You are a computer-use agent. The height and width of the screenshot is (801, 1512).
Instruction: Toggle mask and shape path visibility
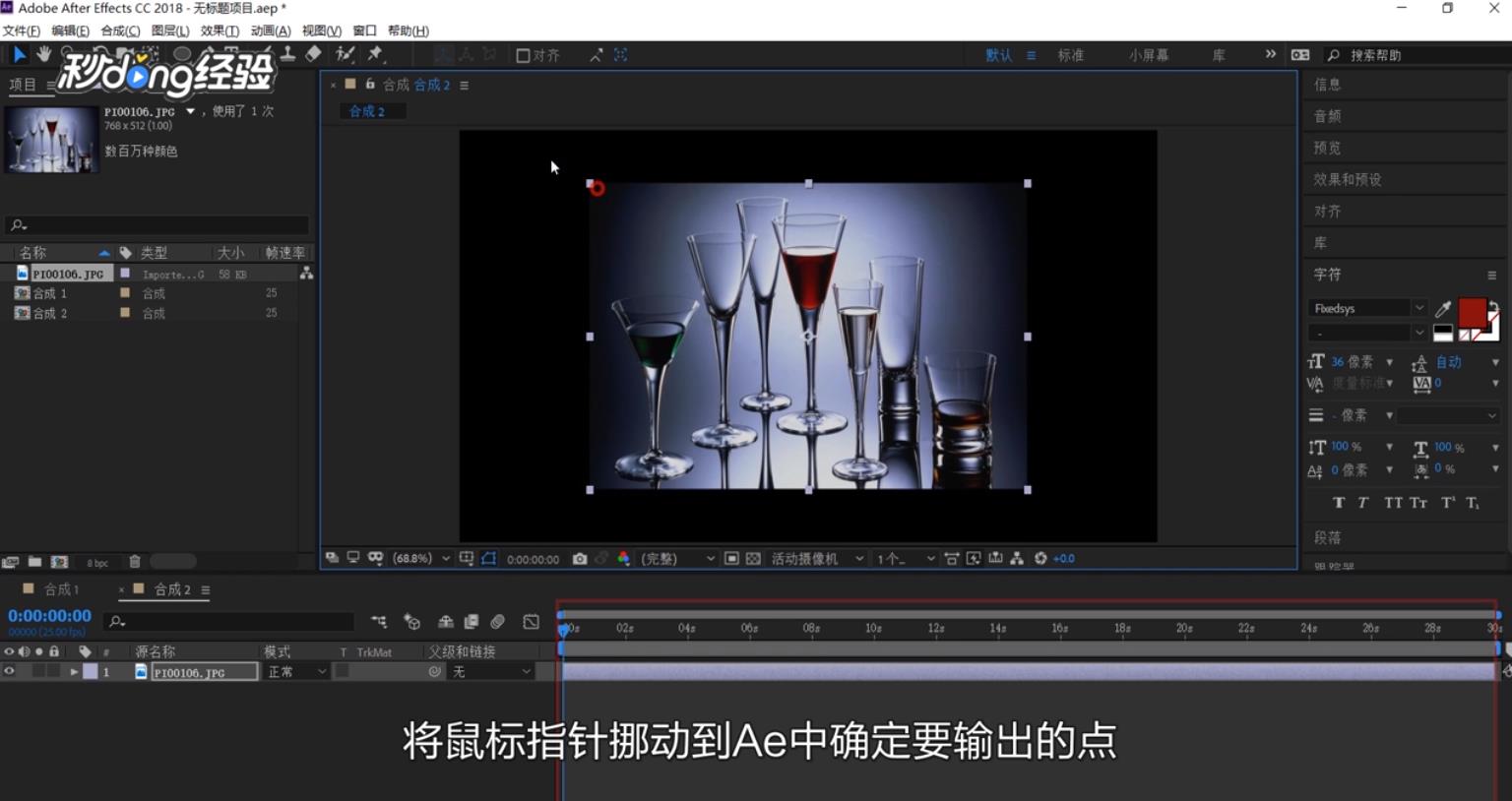tap(488, 558)
